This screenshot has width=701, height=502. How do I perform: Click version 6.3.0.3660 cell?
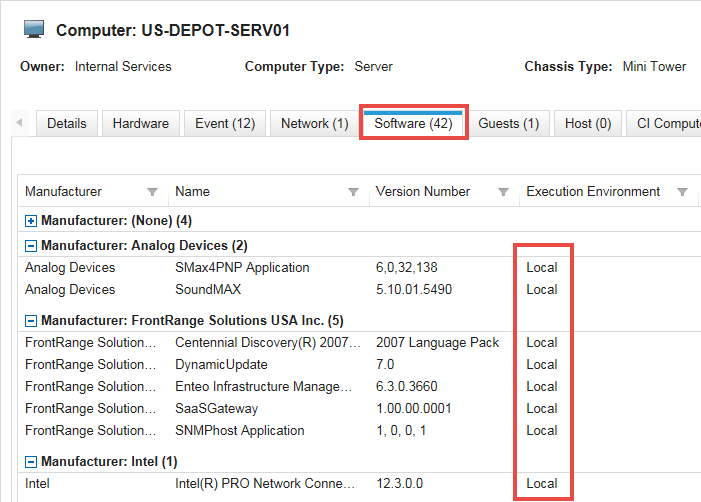406,386
